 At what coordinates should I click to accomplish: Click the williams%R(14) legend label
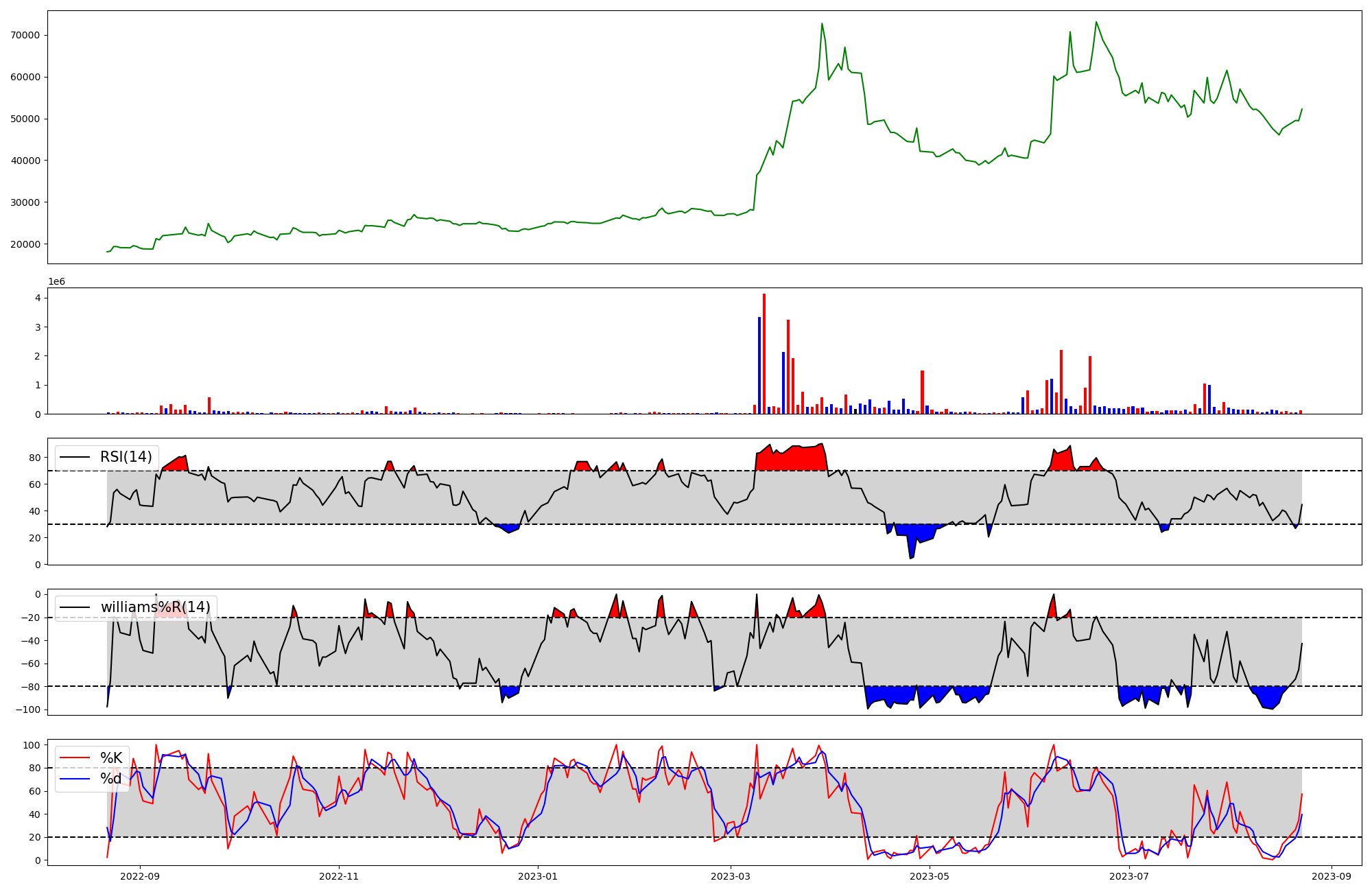[156, 607]
